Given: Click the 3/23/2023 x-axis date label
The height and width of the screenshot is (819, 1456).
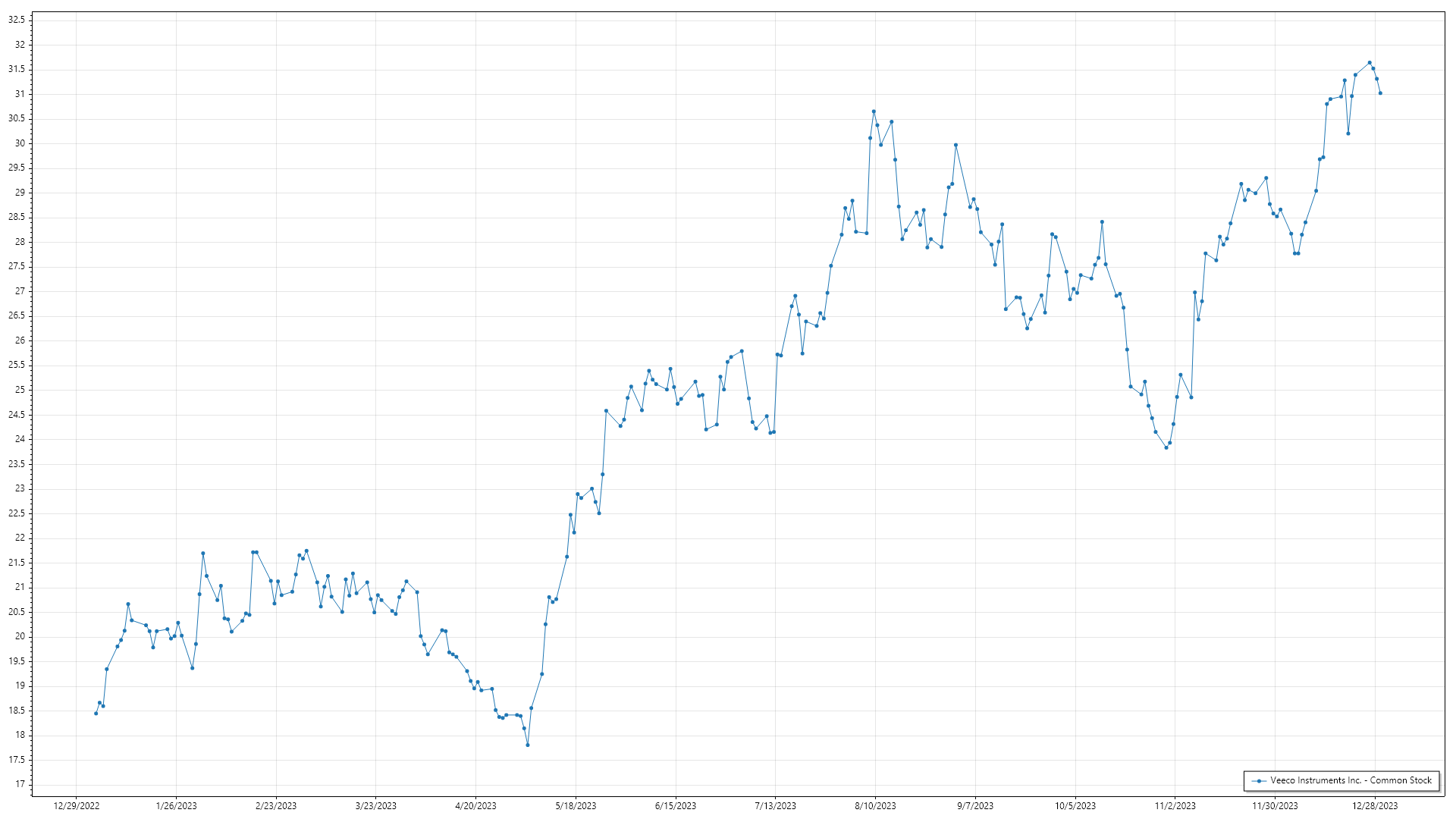Looking at the screenshot, I should [376, 806].
